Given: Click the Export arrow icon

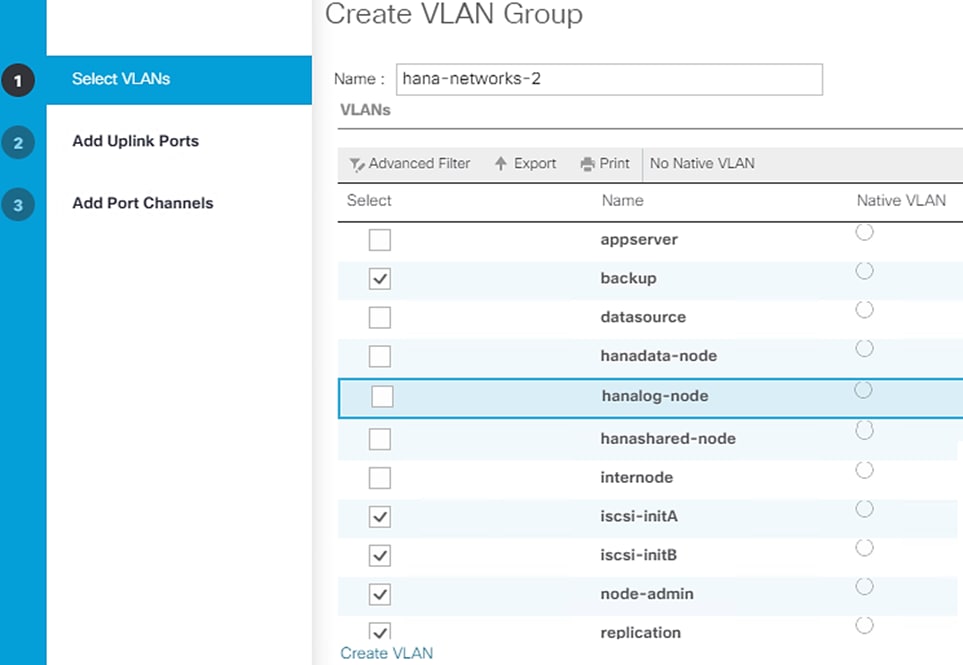Looking at the screenshot, I should tap(501, 164).
